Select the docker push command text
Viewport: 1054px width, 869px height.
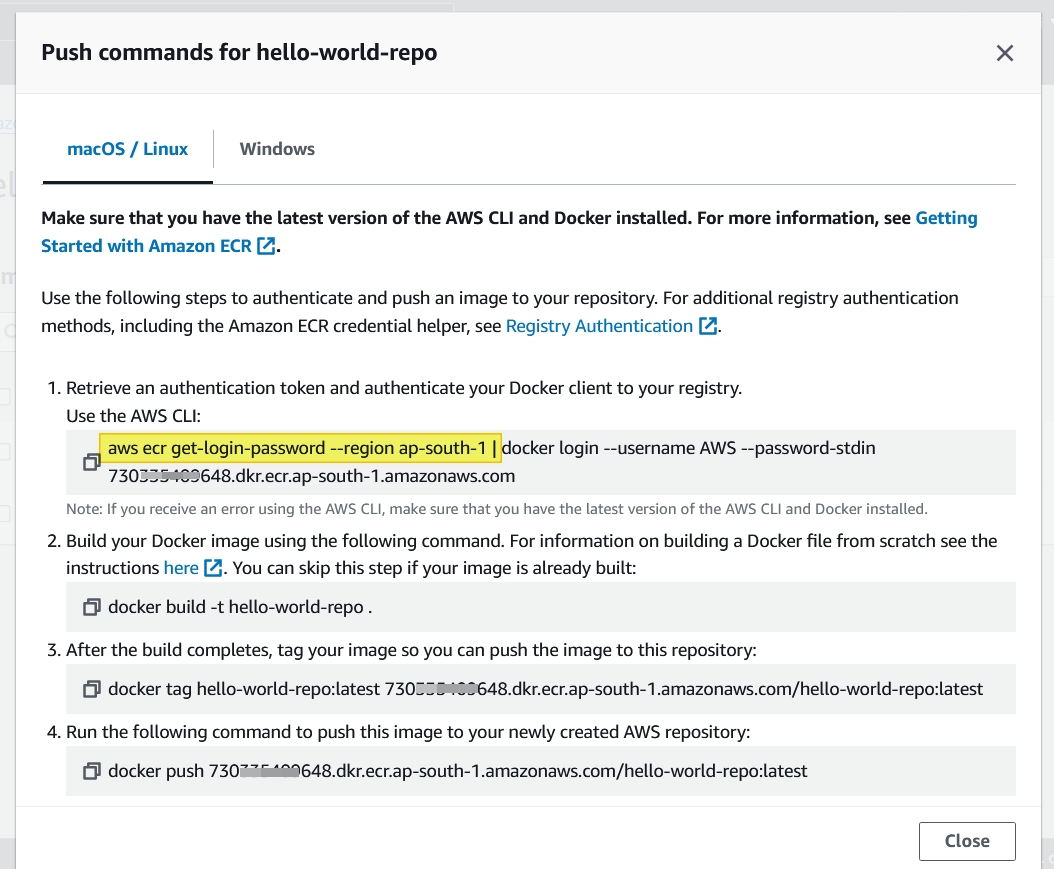(x=457, y=771)
